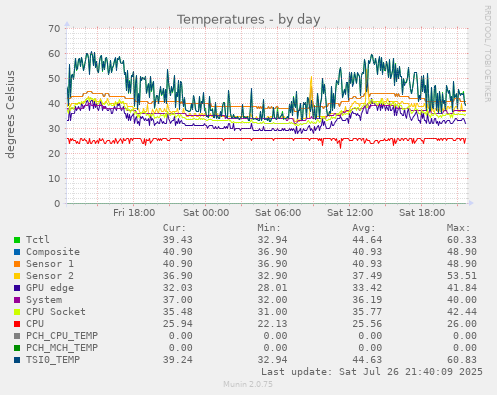Click the 'Sat 18:00' time axis label
The height and width of the screenshot is (395, 497).
(422, 213)
